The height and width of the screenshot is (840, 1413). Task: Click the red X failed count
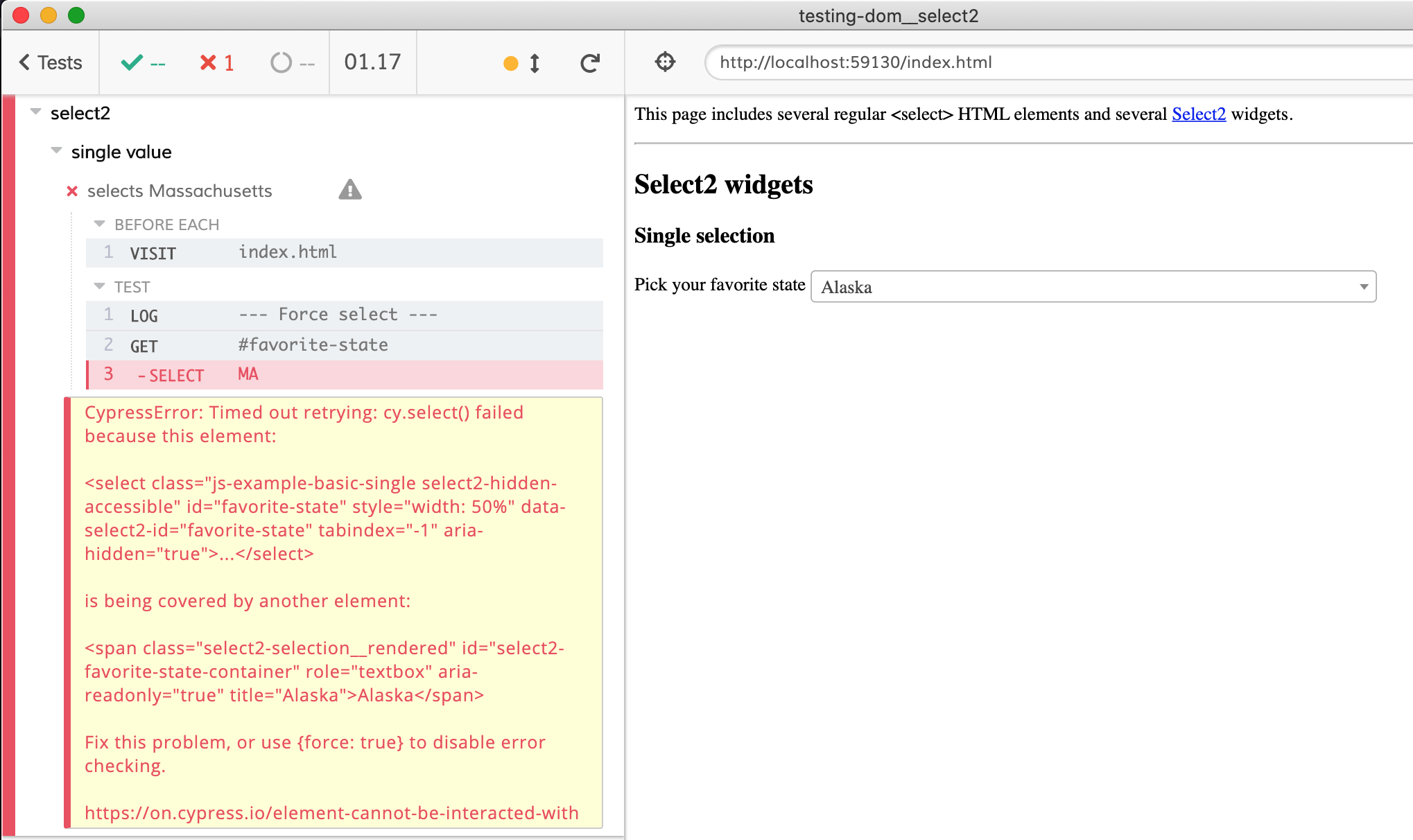(216, 63)
